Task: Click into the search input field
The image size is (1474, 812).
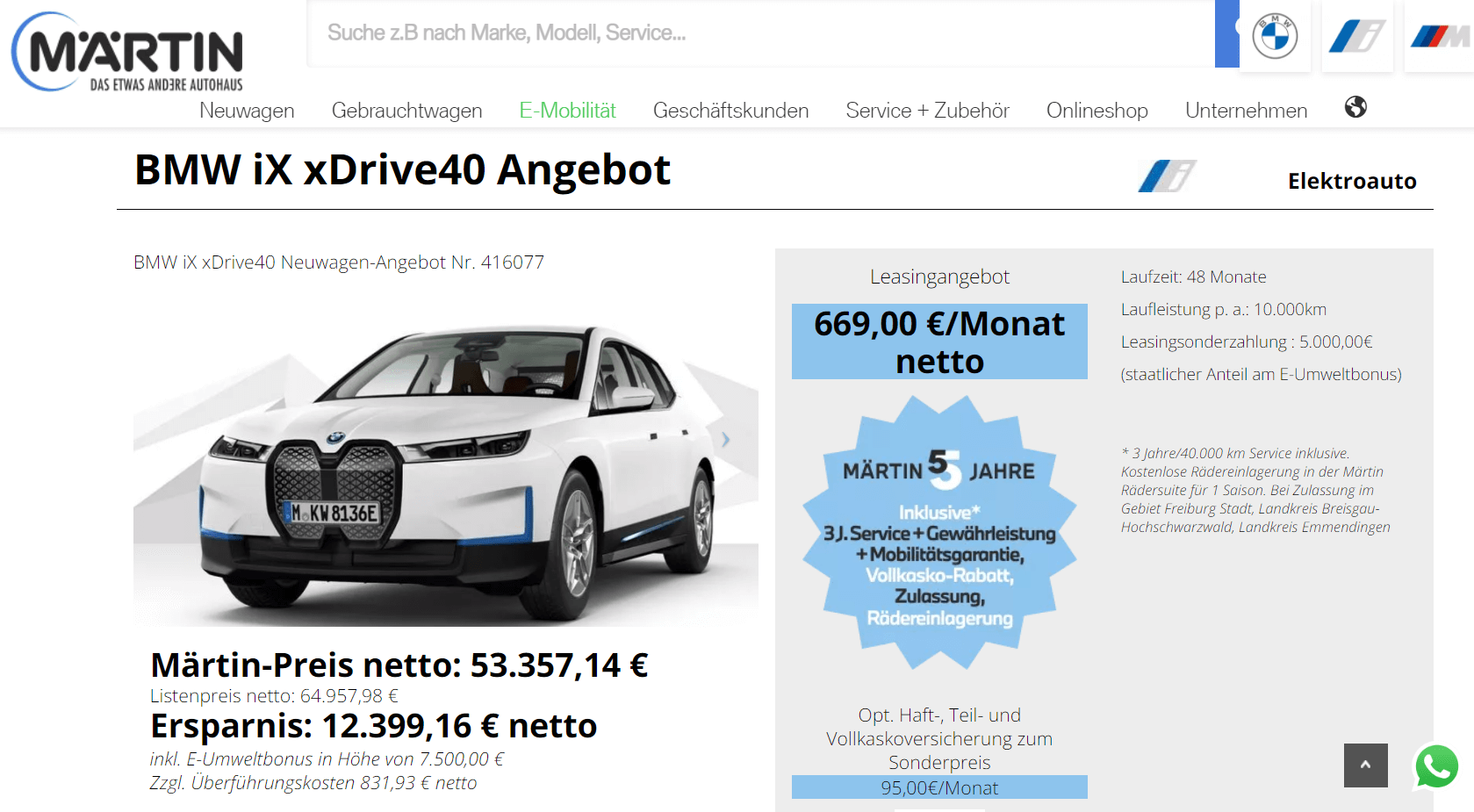Action: pyautogui.click(x=761, y=33)
